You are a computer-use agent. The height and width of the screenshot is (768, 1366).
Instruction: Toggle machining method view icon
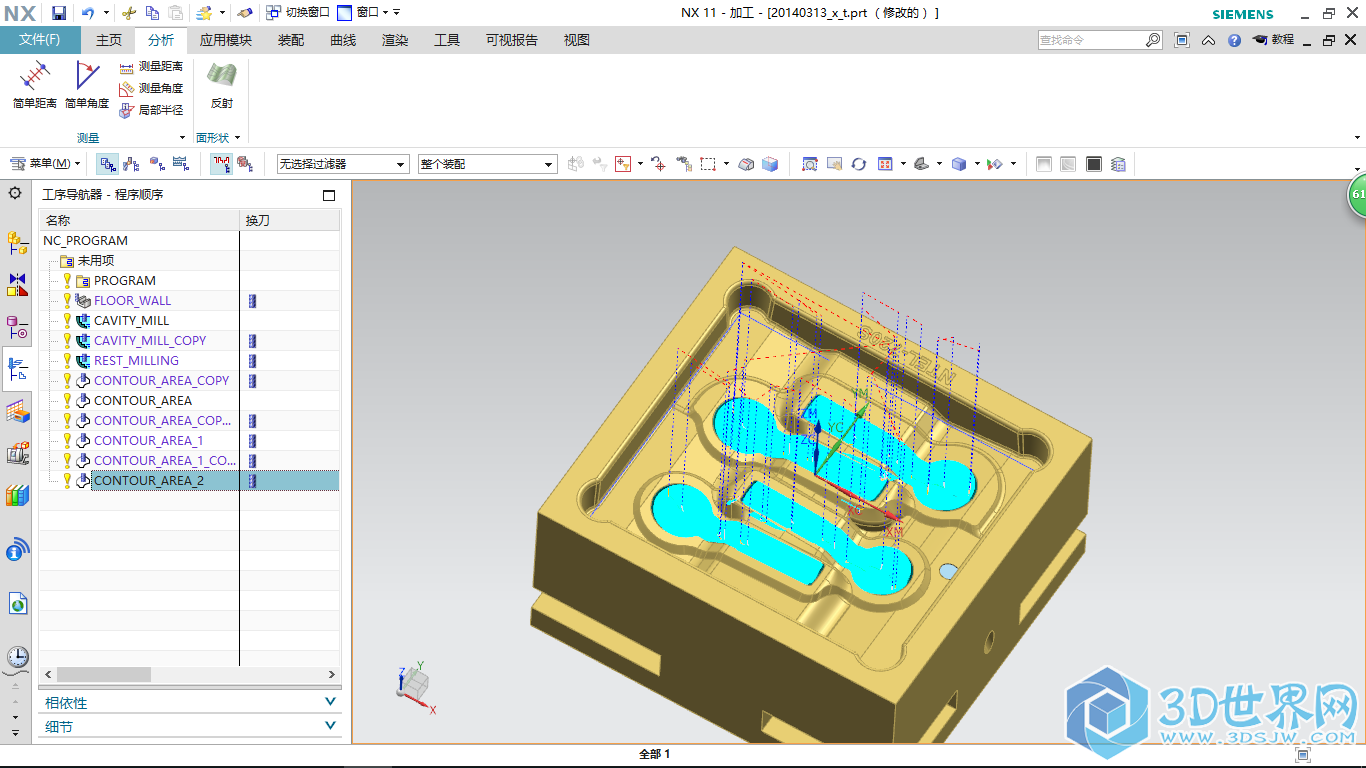[181, 163]
